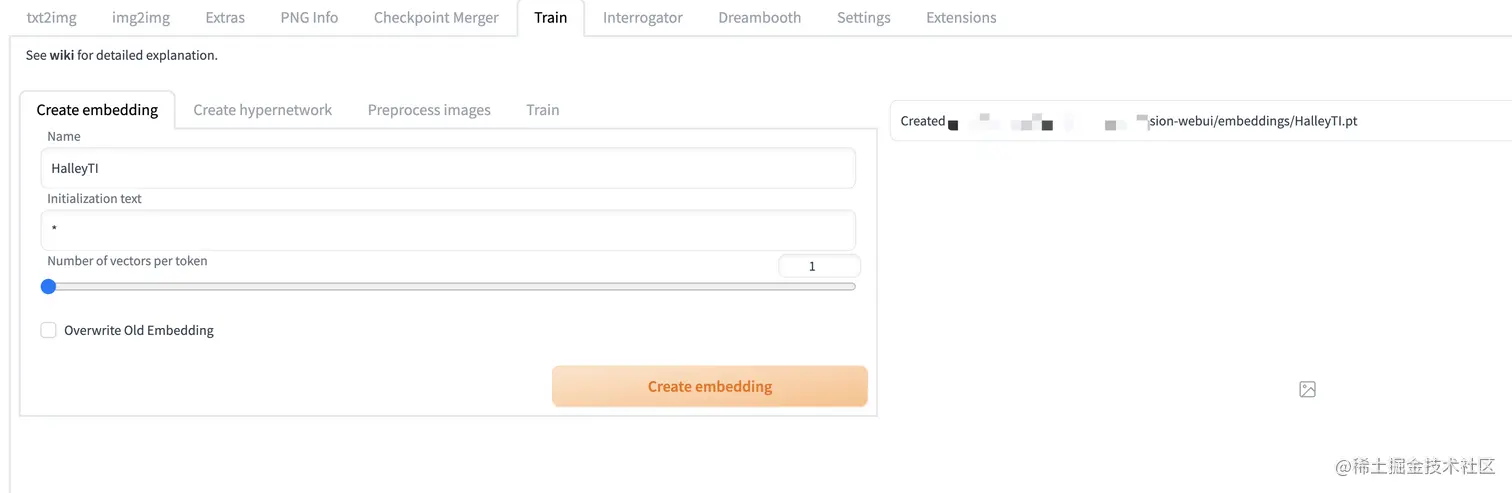Open the wiki link
1512x493 pixels.
pyautogui.click(x=61, y=55)
